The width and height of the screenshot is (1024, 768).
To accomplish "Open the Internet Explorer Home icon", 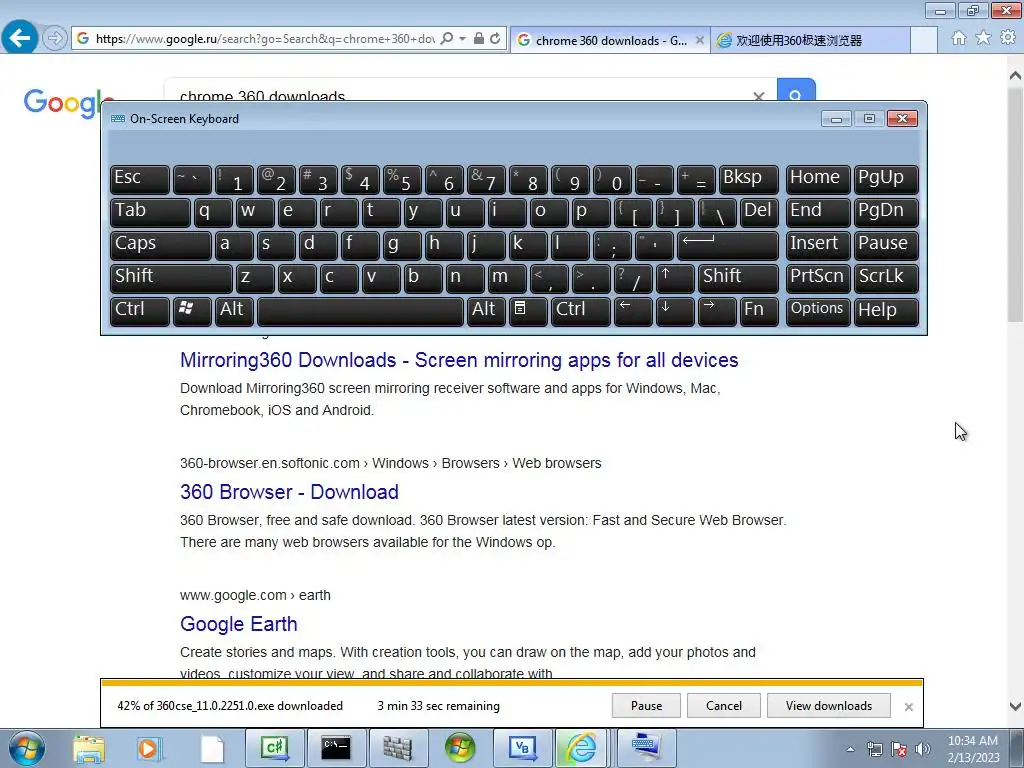I will pos(959,38).
